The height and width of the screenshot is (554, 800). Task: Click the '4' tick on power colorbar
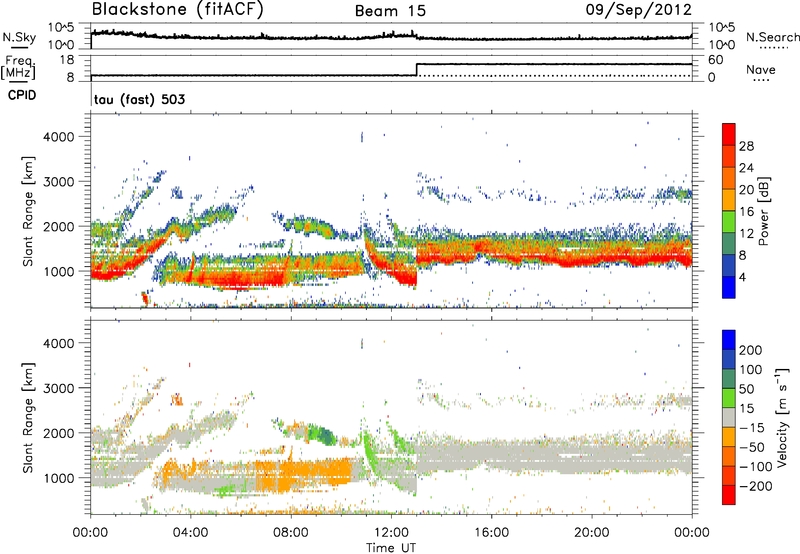(x=742, y=277)
